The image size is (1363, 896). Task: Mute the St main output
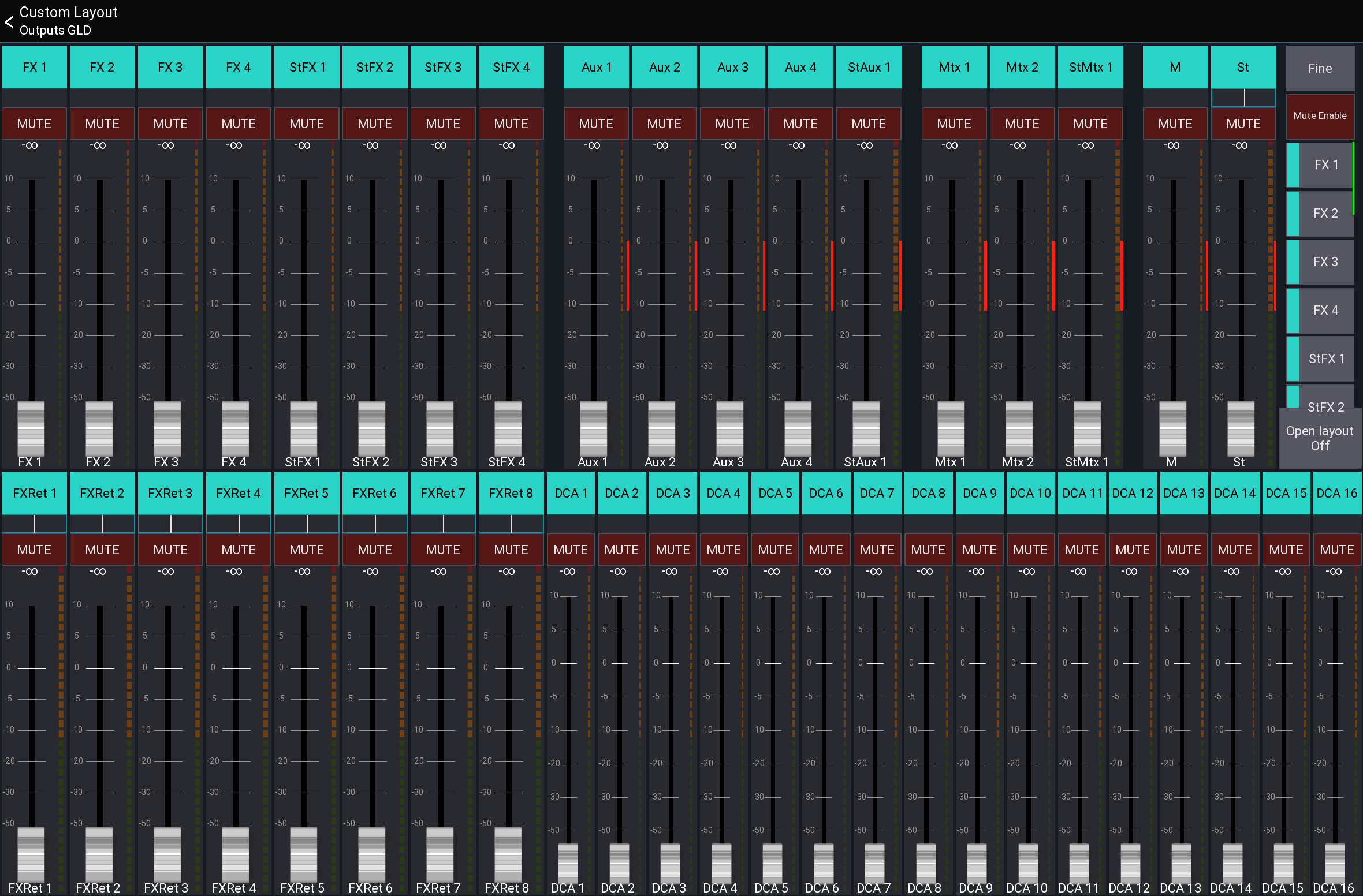(1243, 124)
